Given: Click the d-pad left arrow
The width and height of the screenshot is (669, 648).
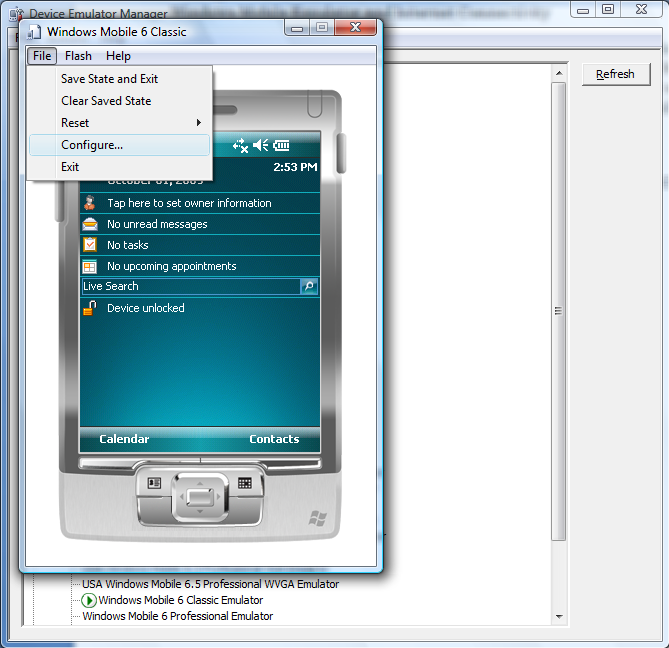Looking at the screenshot, I should [x=181, y=497].
